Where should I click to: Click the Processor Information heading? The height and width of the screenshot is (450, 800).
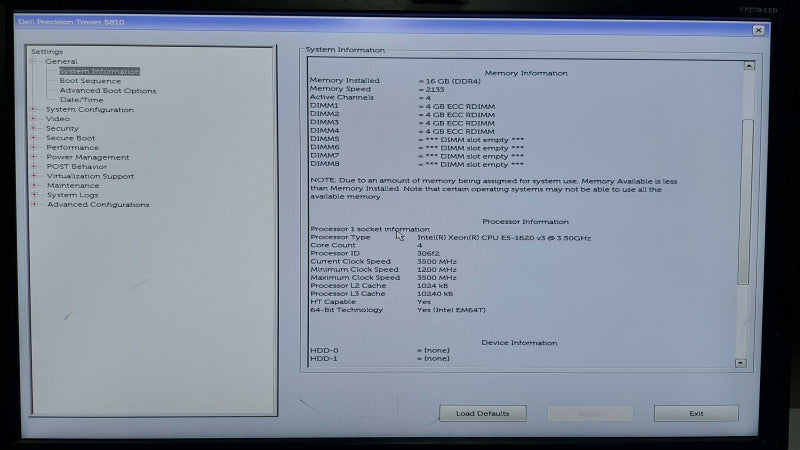coord(525,221)
